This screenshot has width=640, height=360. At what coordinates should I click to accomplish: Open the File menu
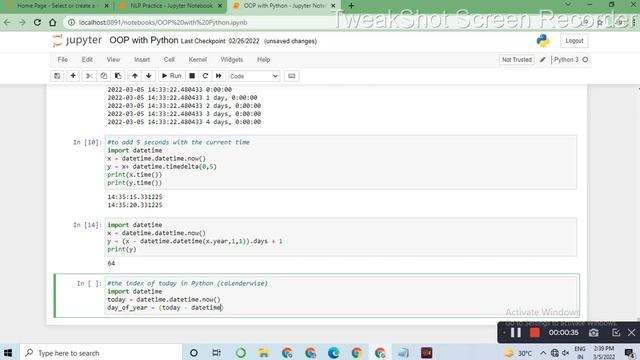62,60
